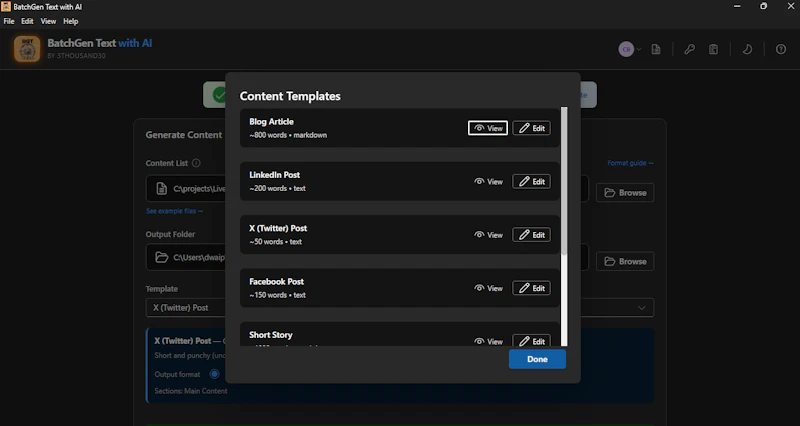
Task: Select the Output format radio button
Action: tap(214, 374)
